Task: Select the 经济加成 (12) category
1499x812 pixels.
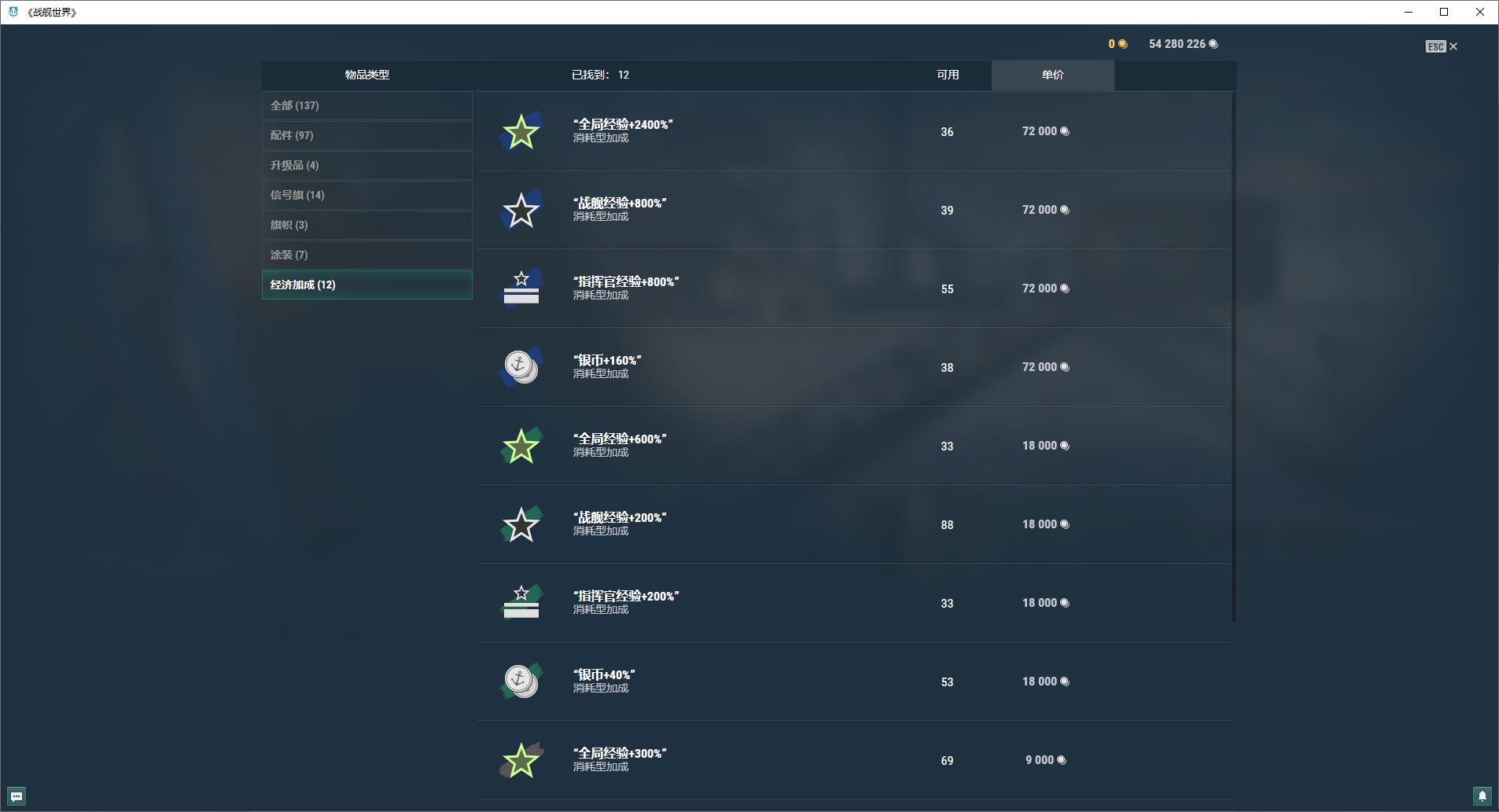Action: pos(366,285)
